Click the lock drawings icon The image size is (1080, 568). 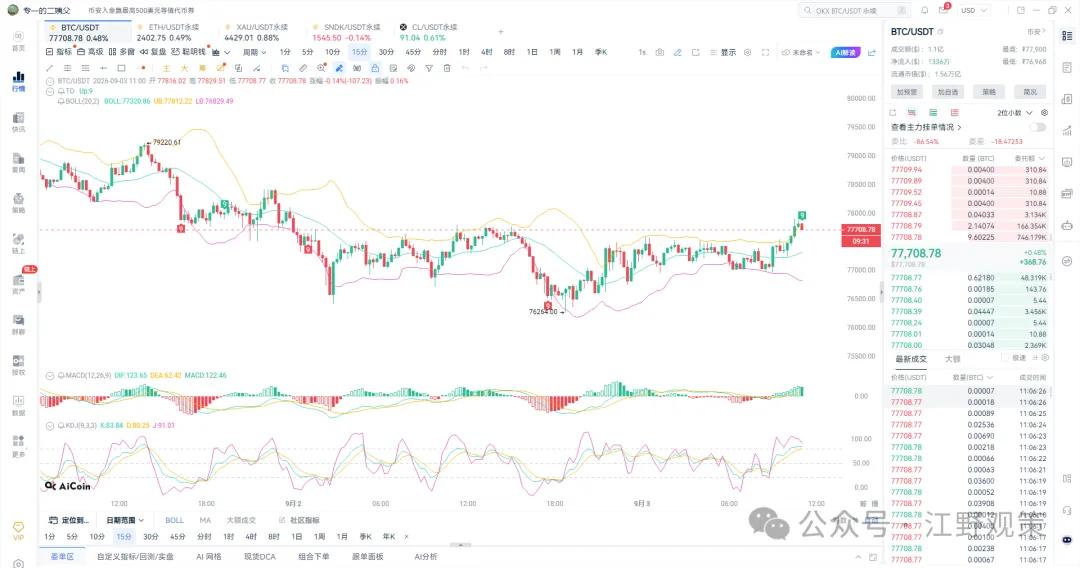375,68
